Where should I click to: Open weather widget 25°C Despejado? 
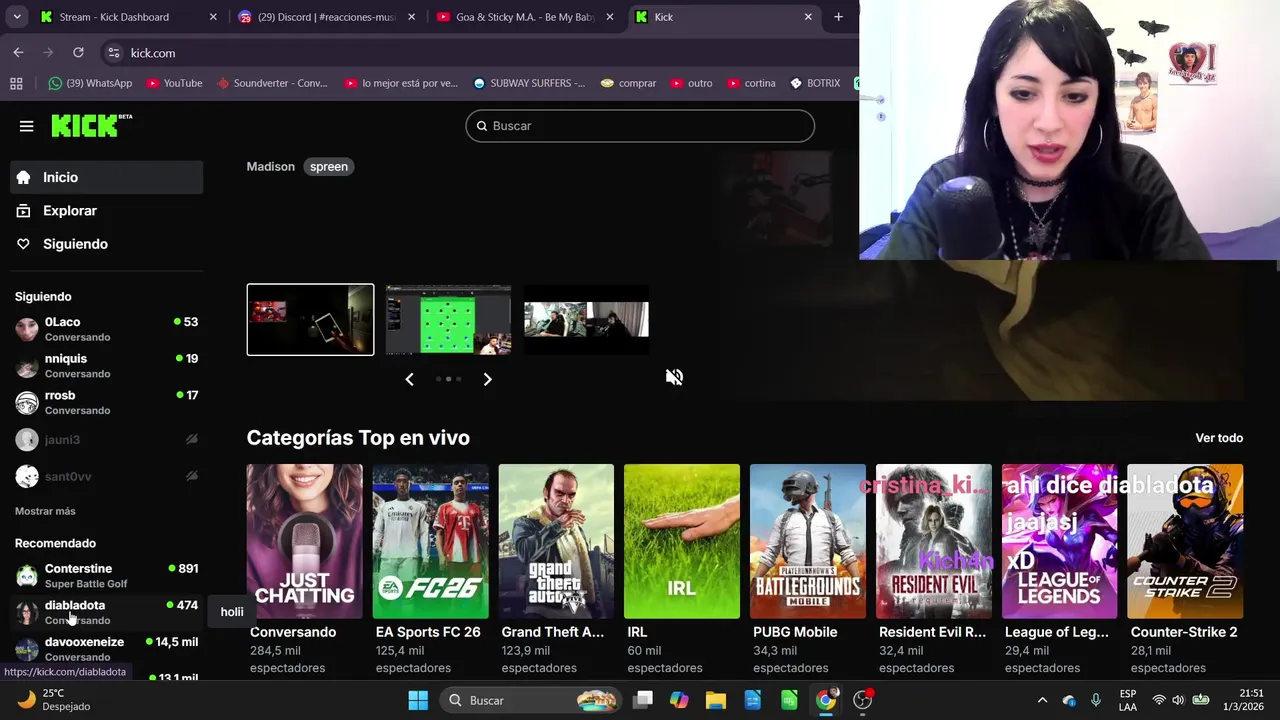pyautogui.click(x=55, y=700)
